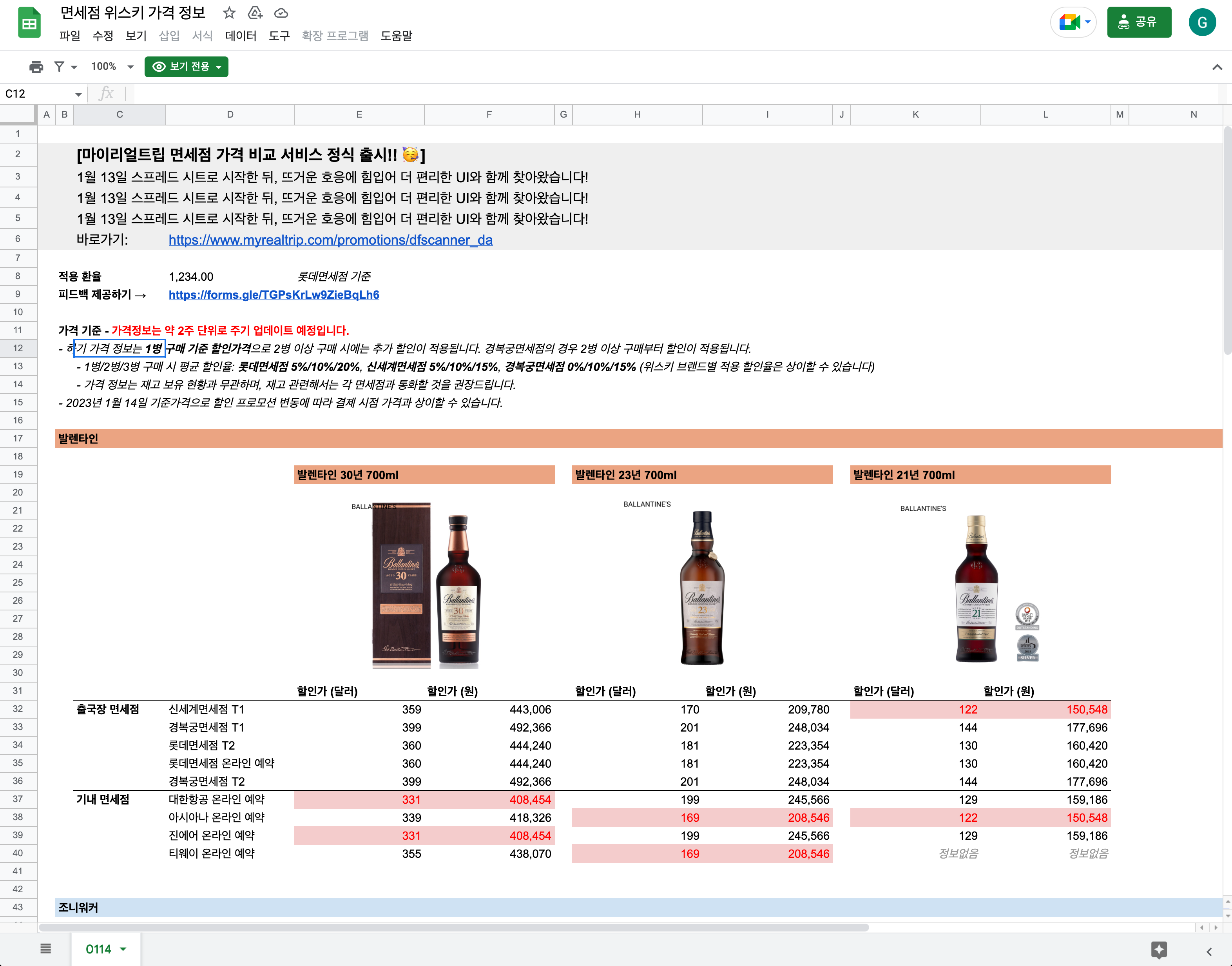Viewport: 1232px width, 966px height.
Task: Click the vertical scrollbar thumb
Action: (x=1227, y=240)
